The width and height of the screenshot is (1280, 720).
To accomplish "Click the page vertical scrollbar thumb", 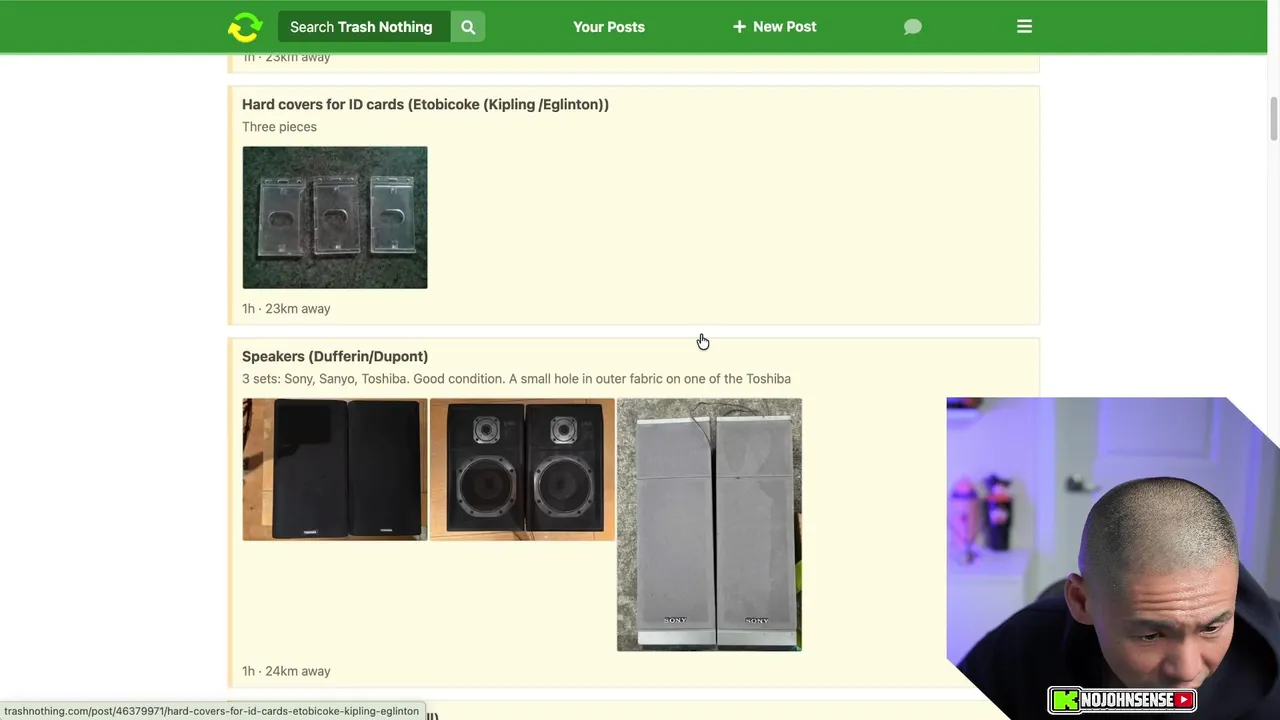I will (x=1273, y=120).
